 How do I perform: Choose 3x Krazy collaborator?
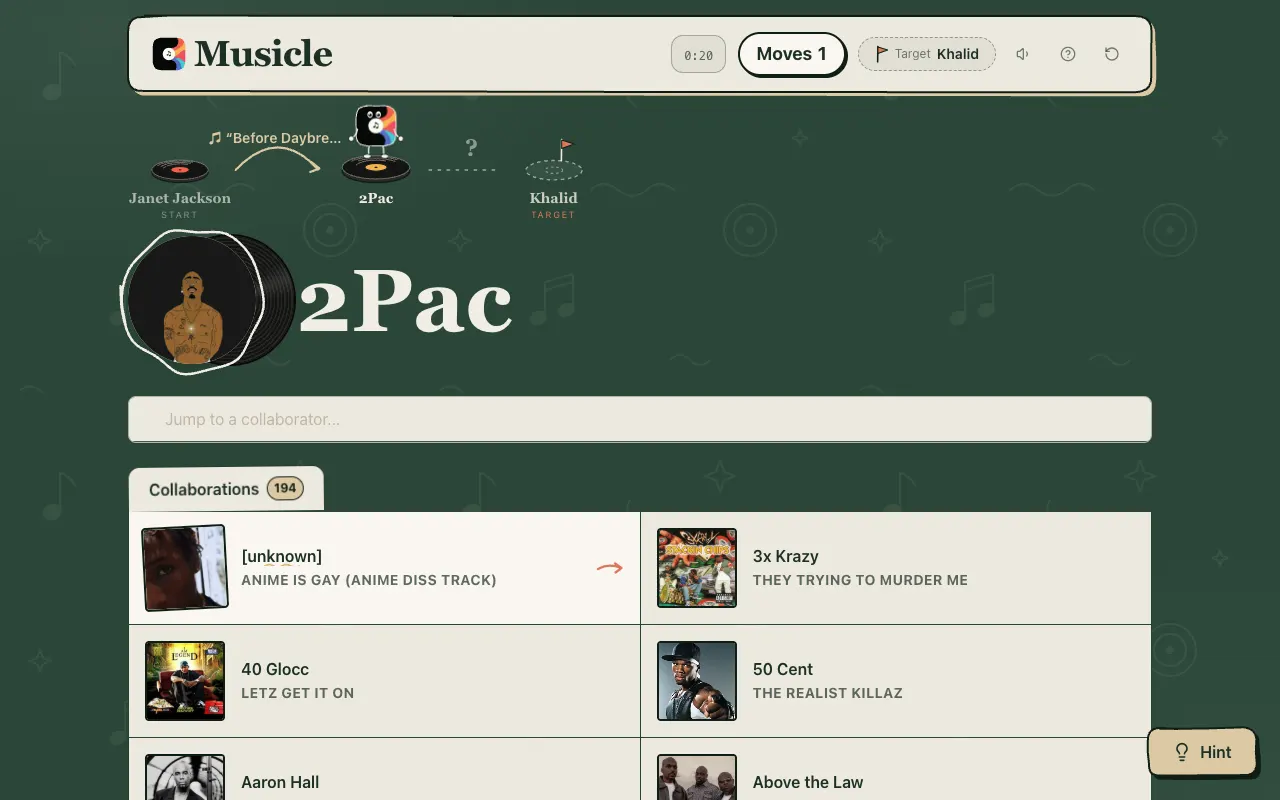[896, 568]
